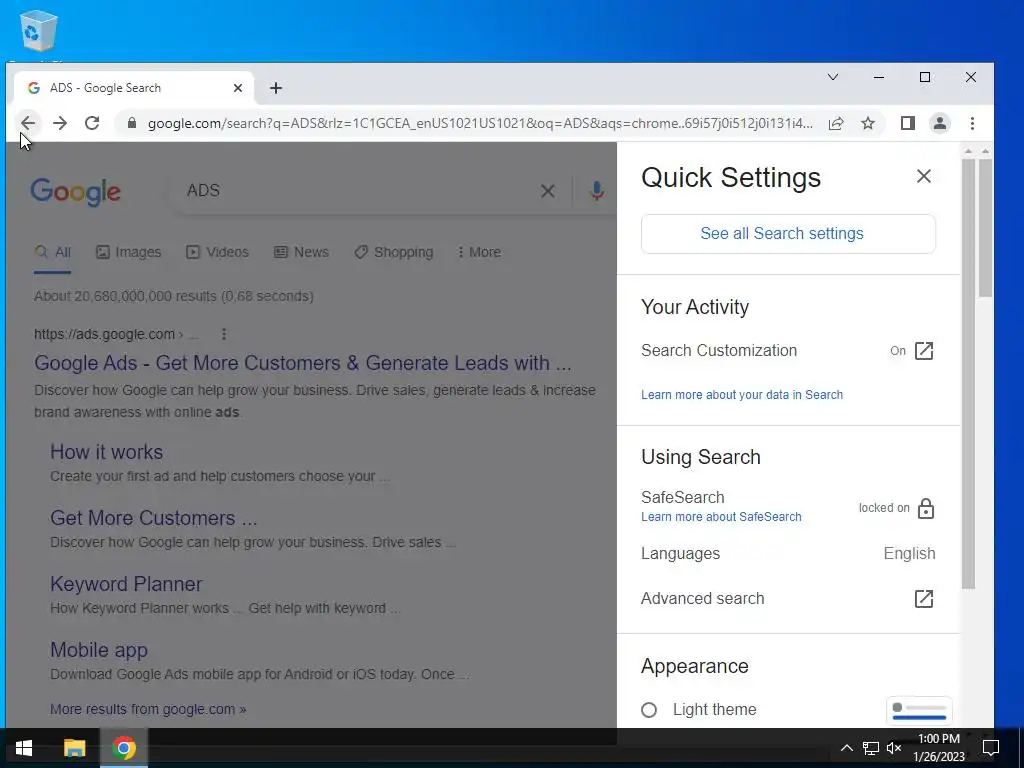Open Advanced search external link icon
1024x768 pixels.
pos(924,599)
